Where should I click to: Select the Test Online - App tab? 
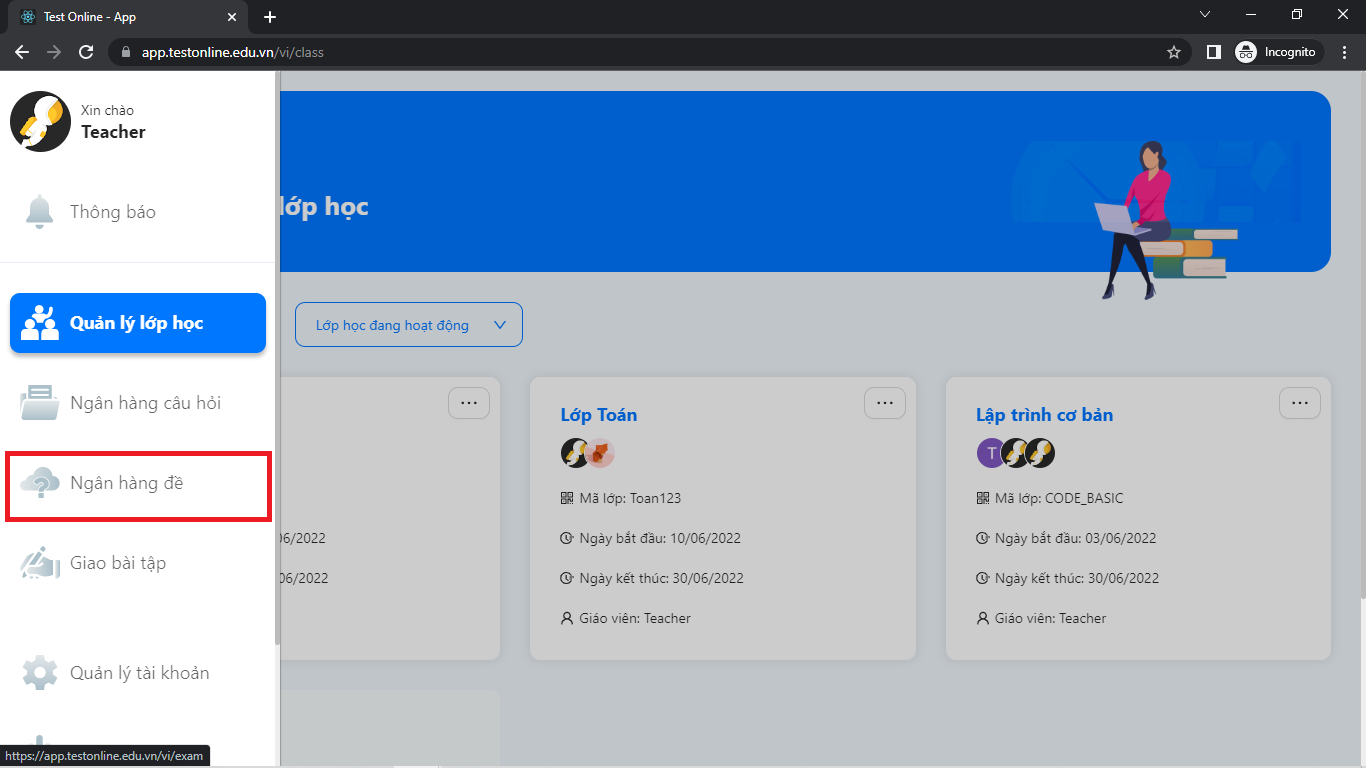pos(127,17)
